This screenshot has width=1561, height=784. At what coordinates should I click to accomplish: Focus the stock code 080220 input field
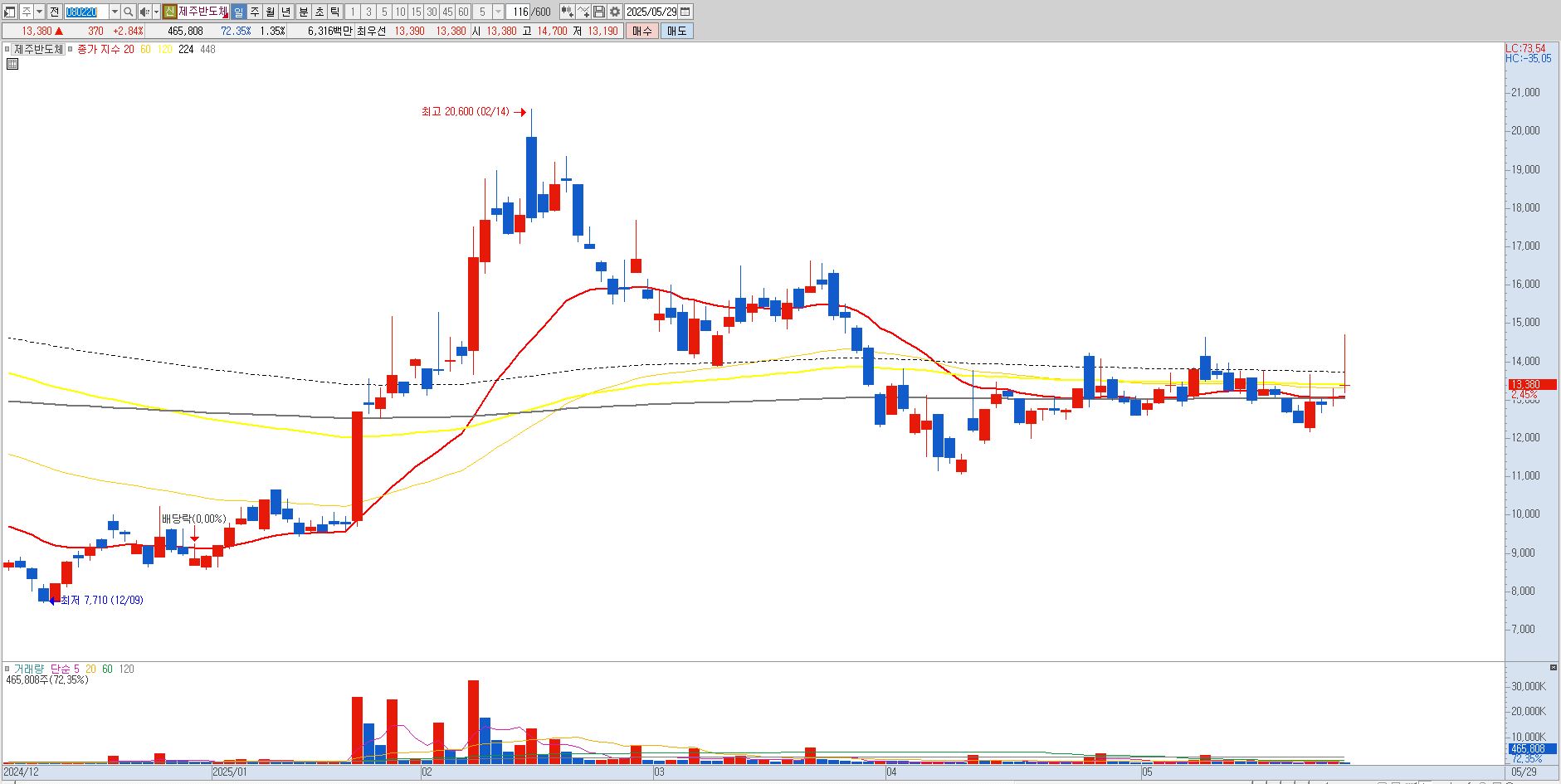86,12
